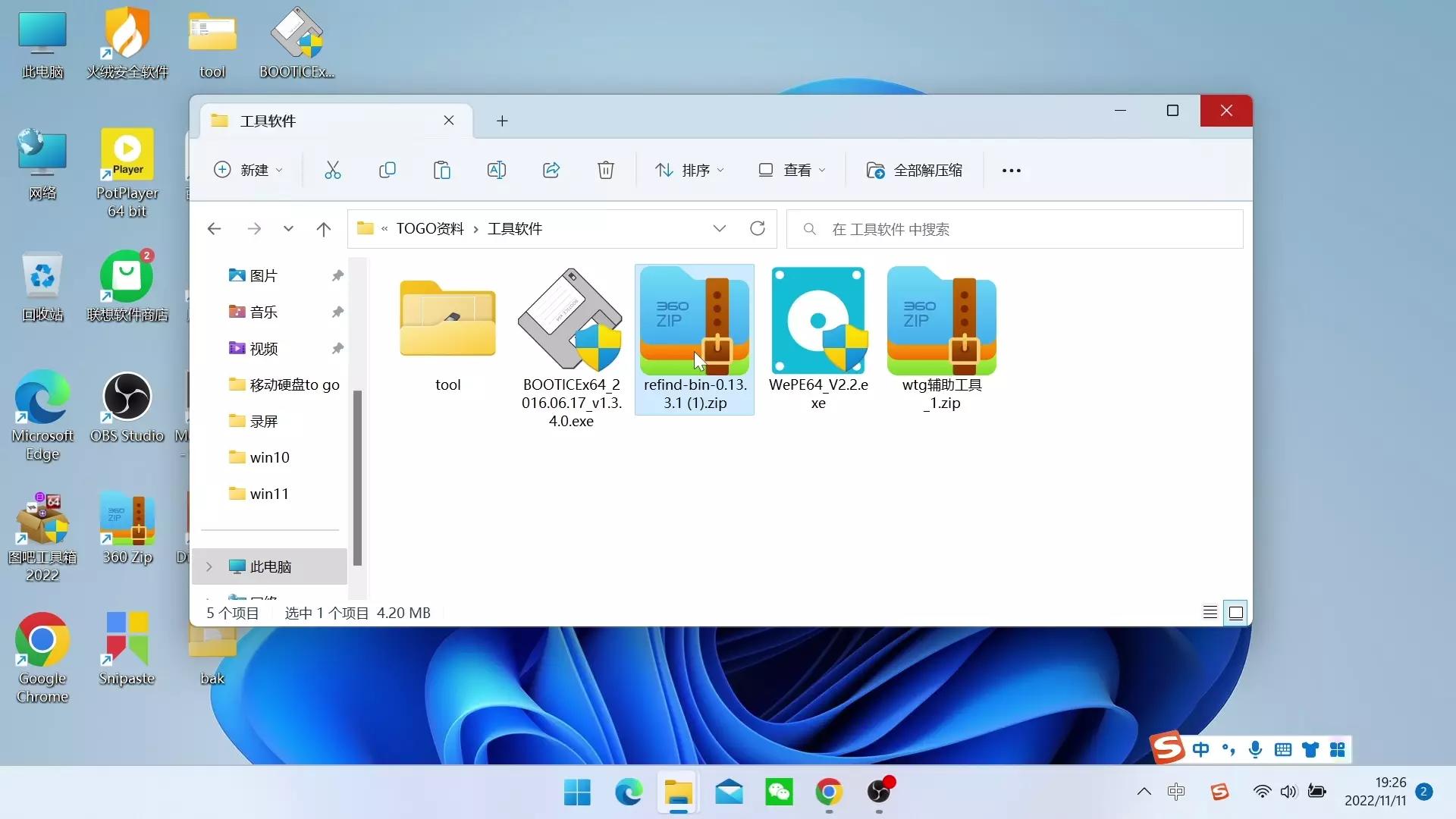Viewport: 1456px width, 819px height.
Task: Click the refresh icon next to address bar
Action: point(758,228)
